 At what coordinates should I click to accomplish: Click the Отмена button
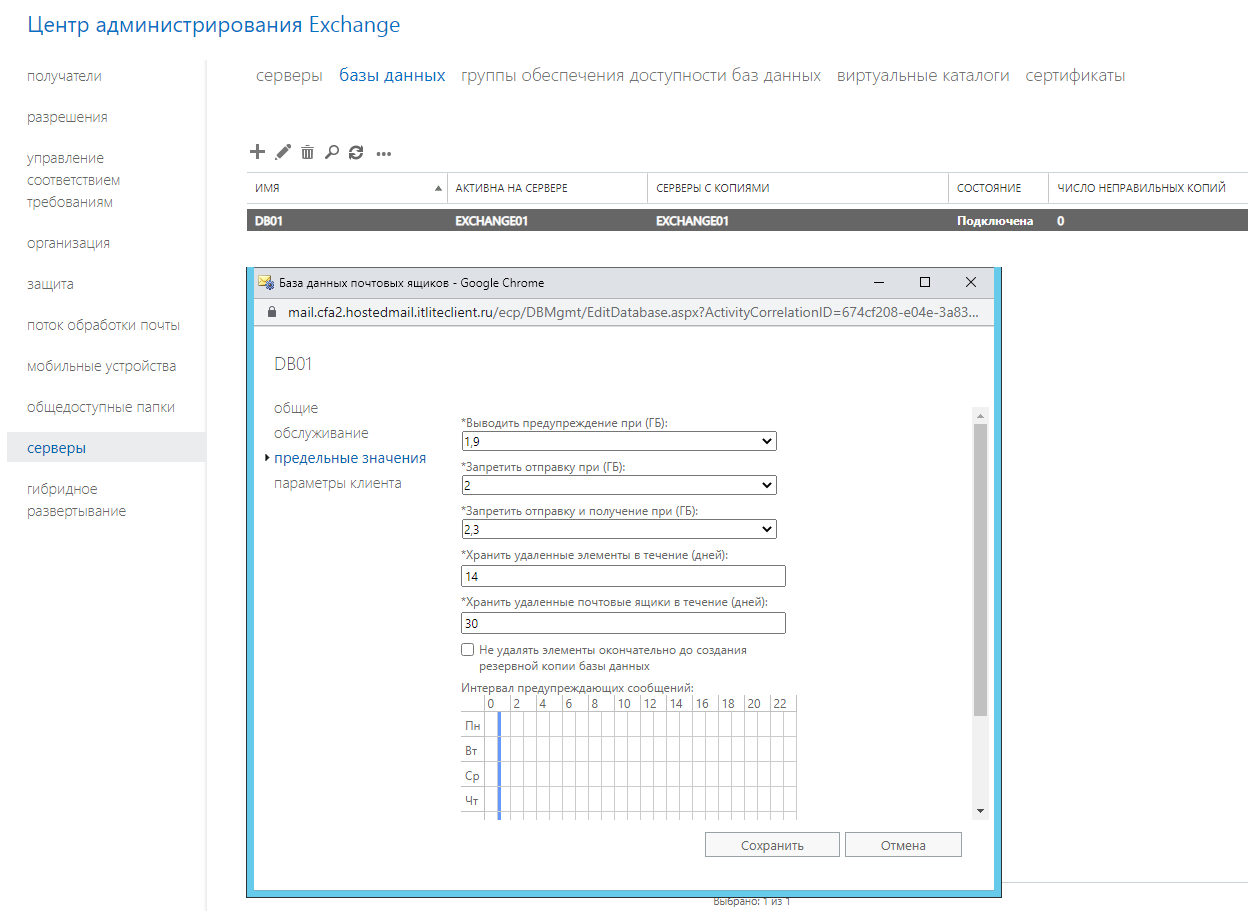(x=903, y=845)
